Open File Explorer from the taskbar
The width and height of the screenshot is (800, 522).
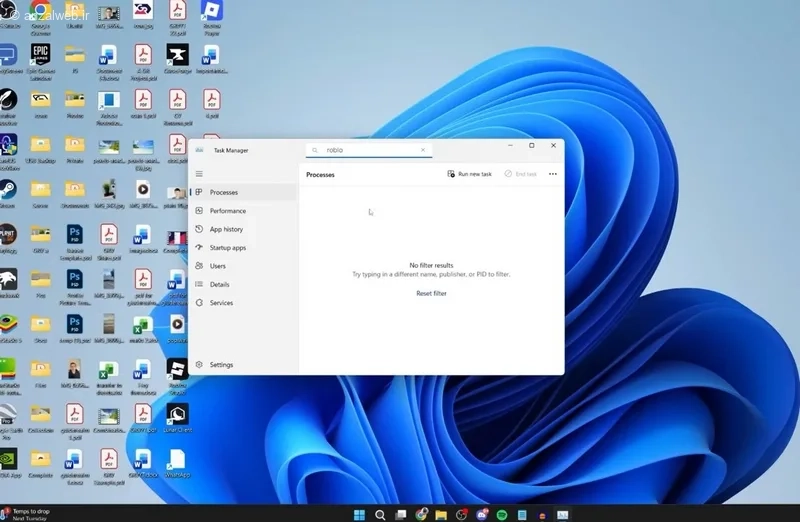click(x=441, y=515)
